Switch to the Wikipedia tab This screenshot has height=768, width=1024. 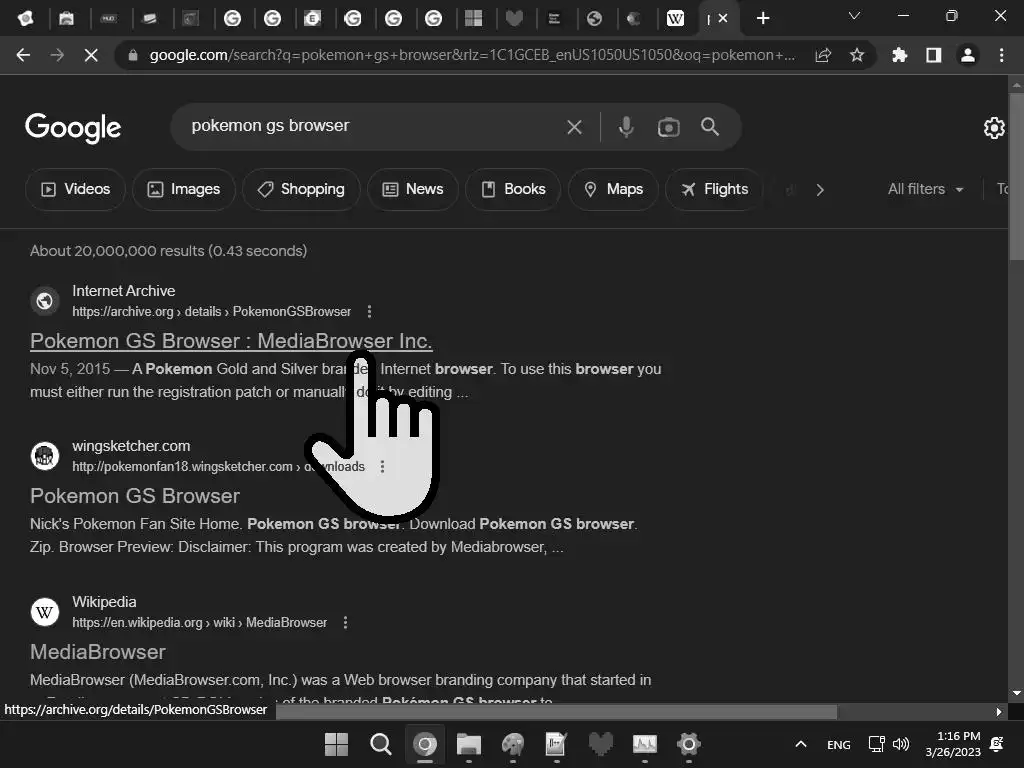point(675,18)
